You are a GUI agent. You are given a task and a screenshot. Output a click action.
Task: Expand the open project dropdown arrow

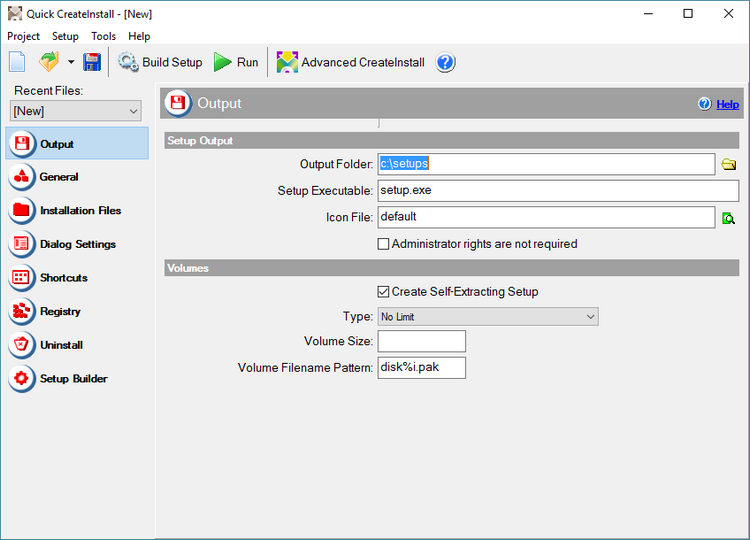point(71,62)
